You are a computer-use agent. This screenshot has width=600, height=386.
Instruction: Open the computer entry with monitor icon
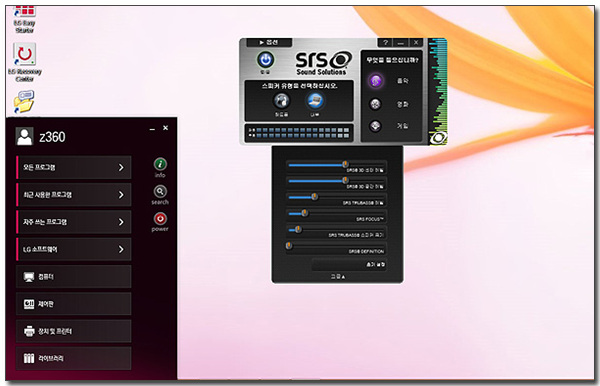coord(74,277)
